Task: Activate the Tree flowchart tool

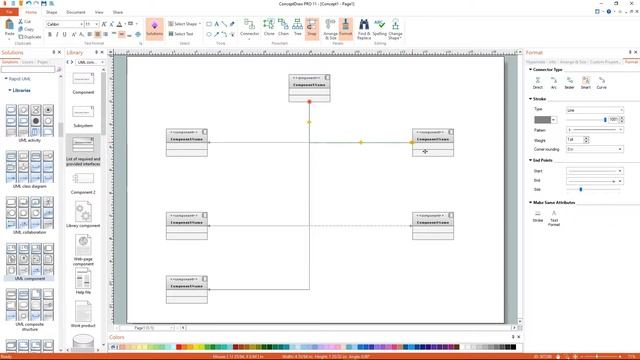Action: (x=298, y=28)
